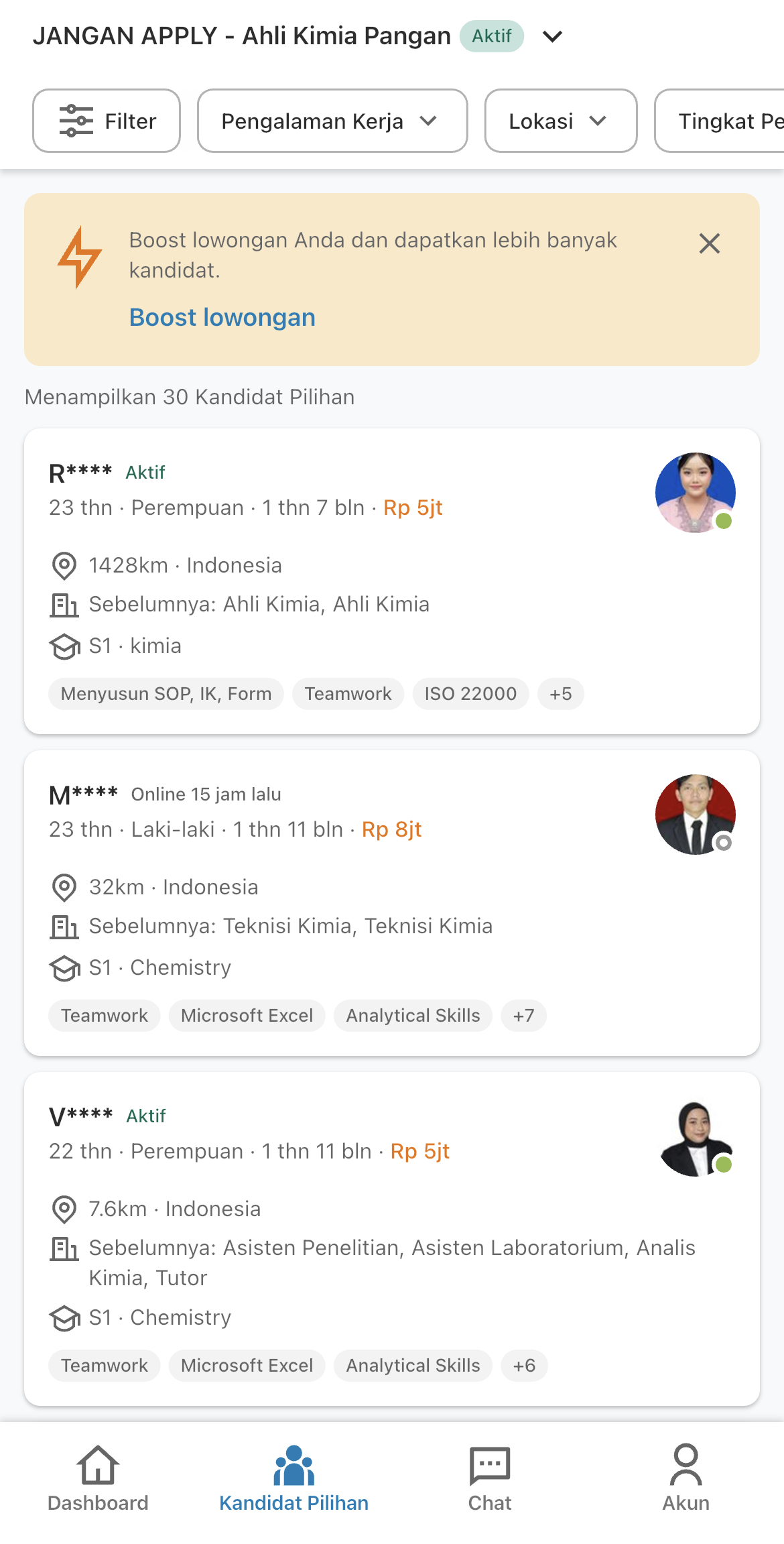Screen dimensions: 784x1544
Task: Show R****'s +5 hidden skills
Action: [x=560, y=694]
